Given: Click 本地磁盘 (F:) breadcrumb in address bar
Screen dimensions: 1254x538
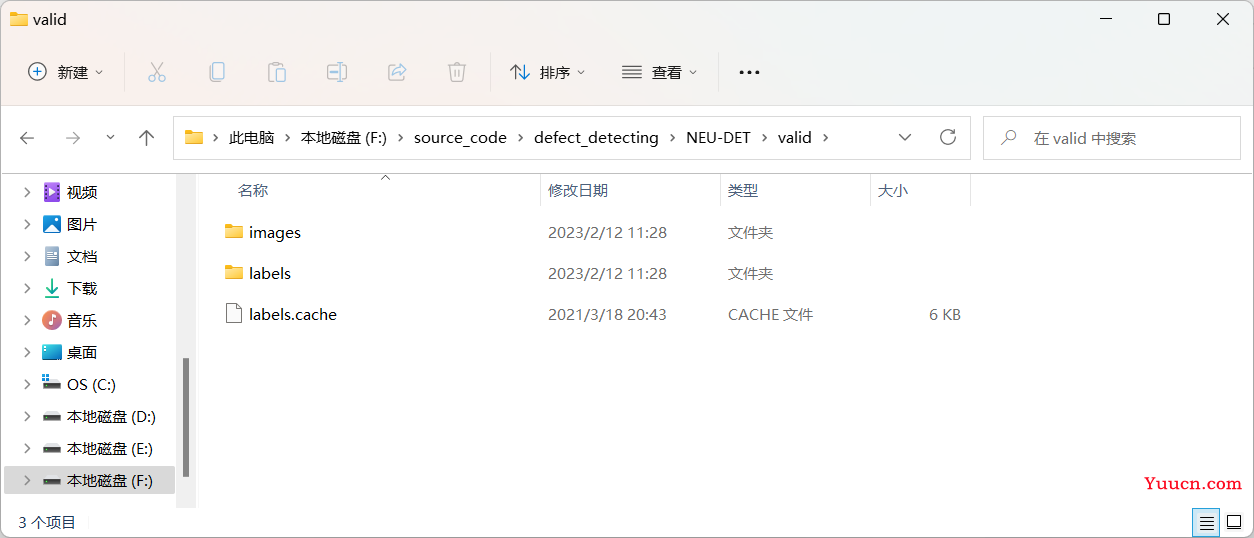Looking at the screenshot, I should pyautogui.click(x=343, y=138).
